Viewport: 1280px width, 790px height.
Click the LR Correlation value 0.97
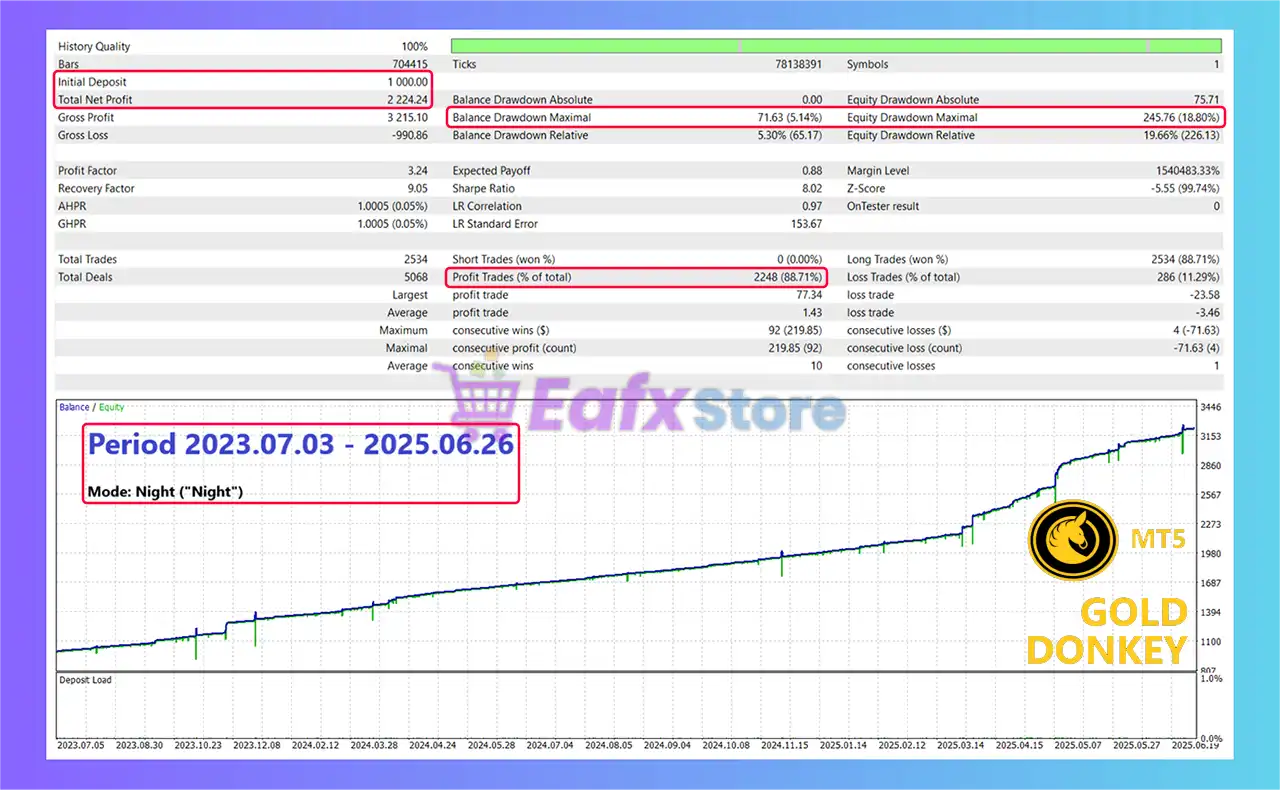pos(812,206)
